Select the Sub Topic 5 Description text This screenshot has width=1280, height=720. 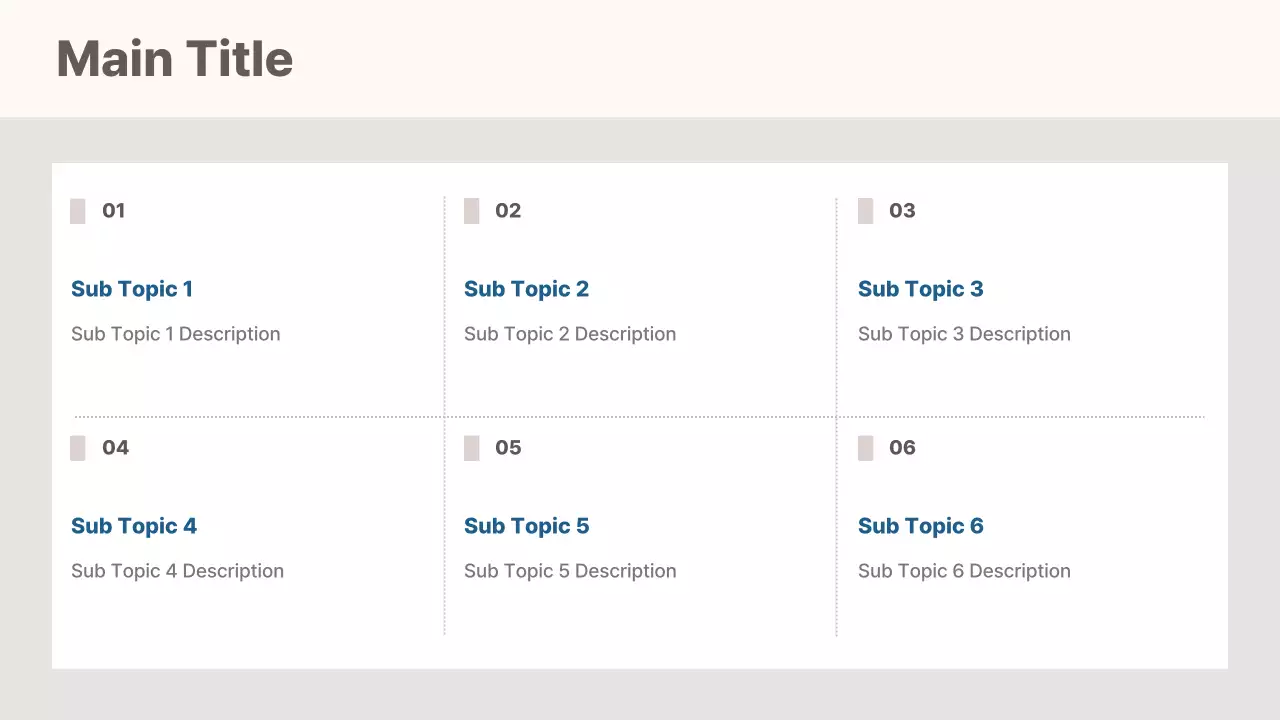tap(570, 571)
